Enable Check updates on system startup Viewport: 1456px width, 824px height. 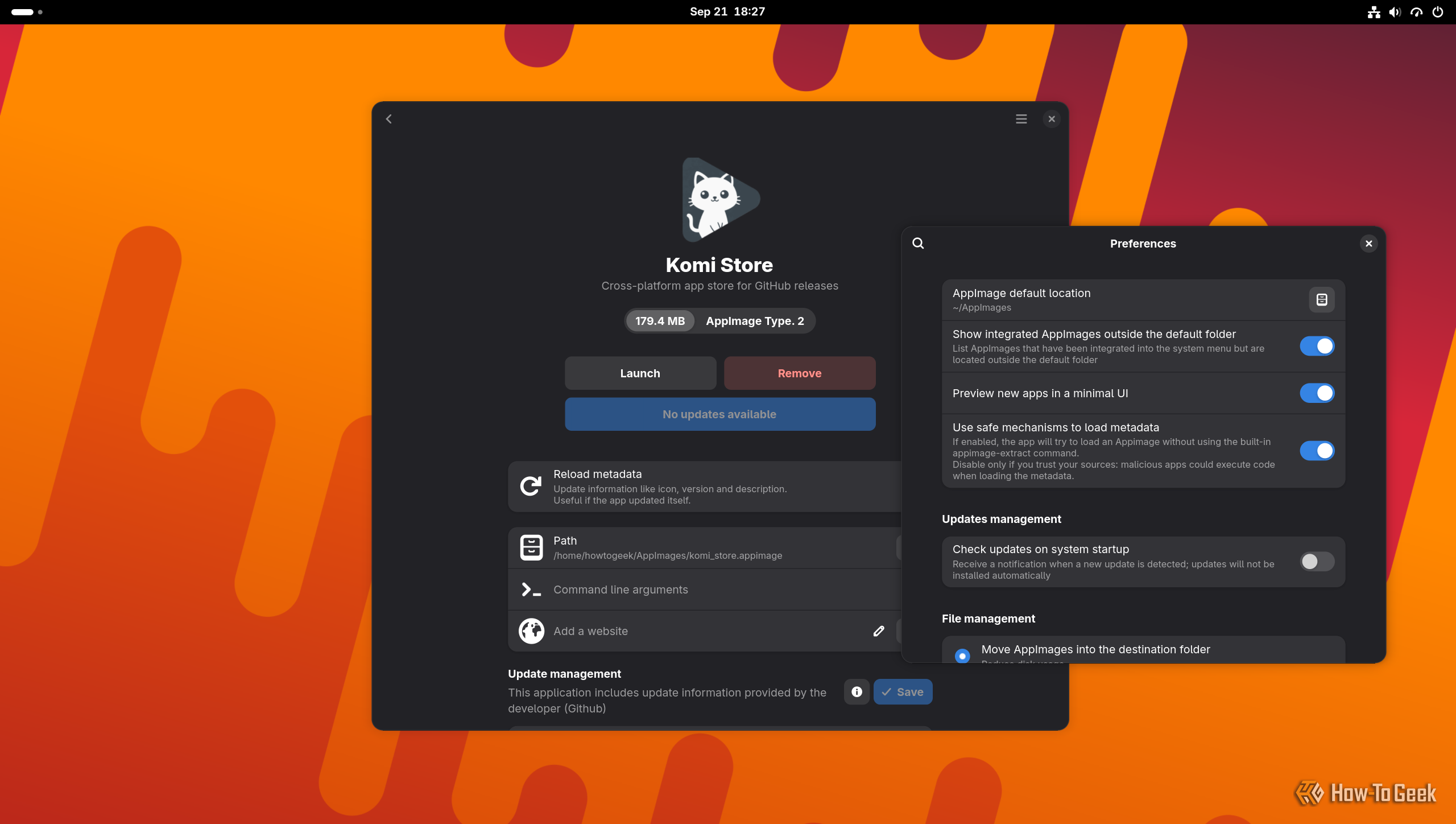(1317, 562)
